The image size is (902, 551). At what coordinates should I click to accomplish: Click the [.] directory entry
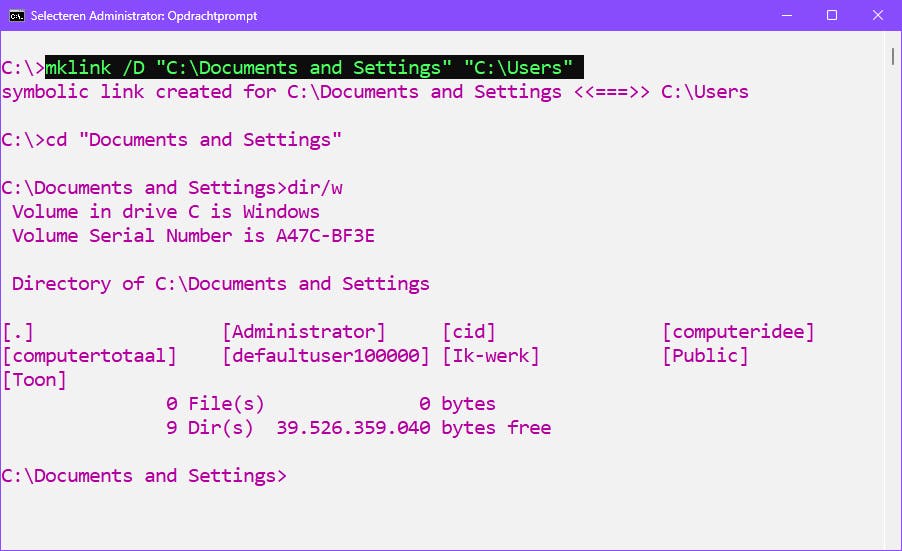click(18, 332)
